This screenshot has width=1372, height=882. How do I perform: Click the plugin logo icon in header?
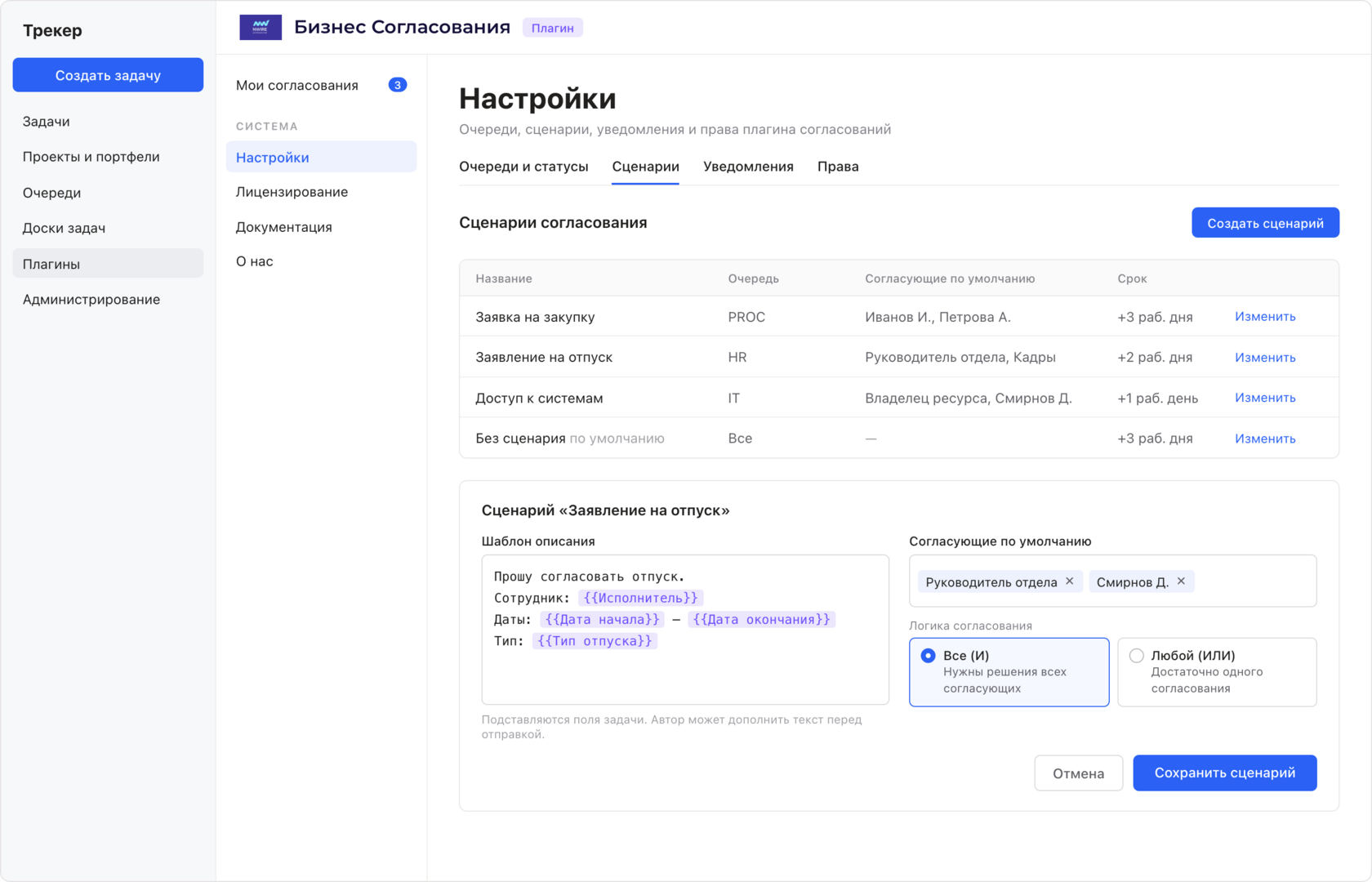[x=261, y=27]
